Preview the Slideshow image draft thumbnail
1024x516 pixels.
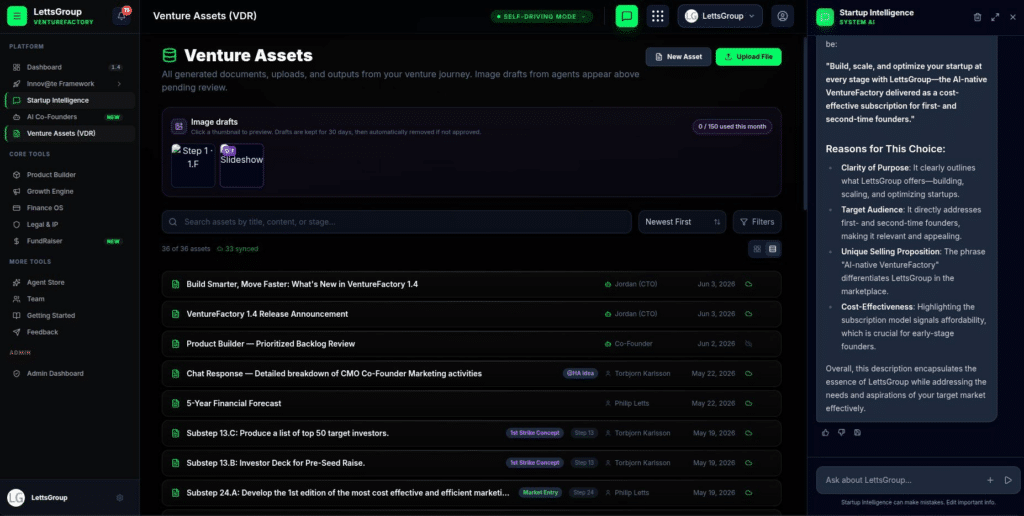[x=242, y=165]
